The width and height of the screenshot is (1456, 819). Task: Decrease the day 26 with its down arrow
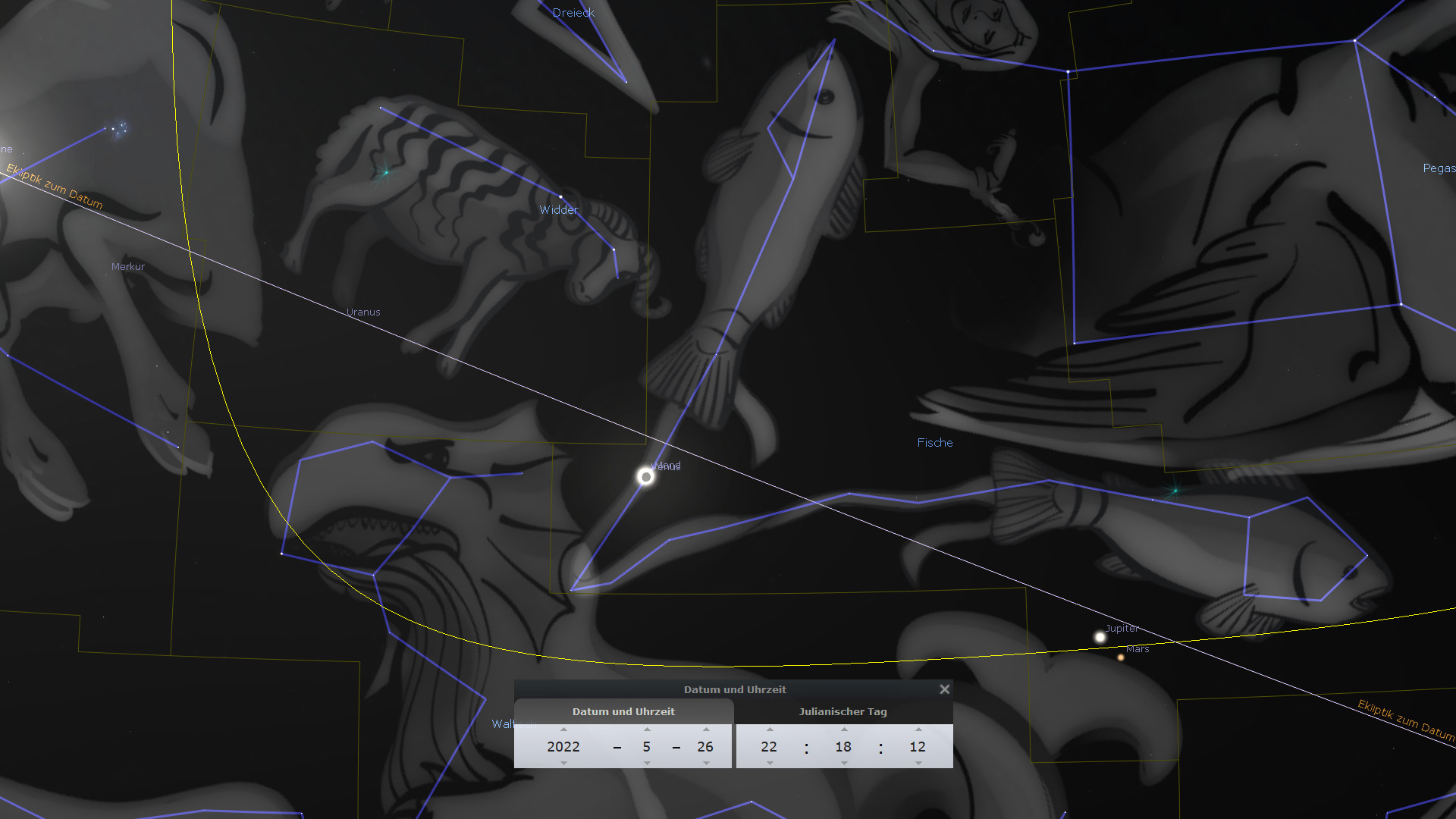click(706, 763)
